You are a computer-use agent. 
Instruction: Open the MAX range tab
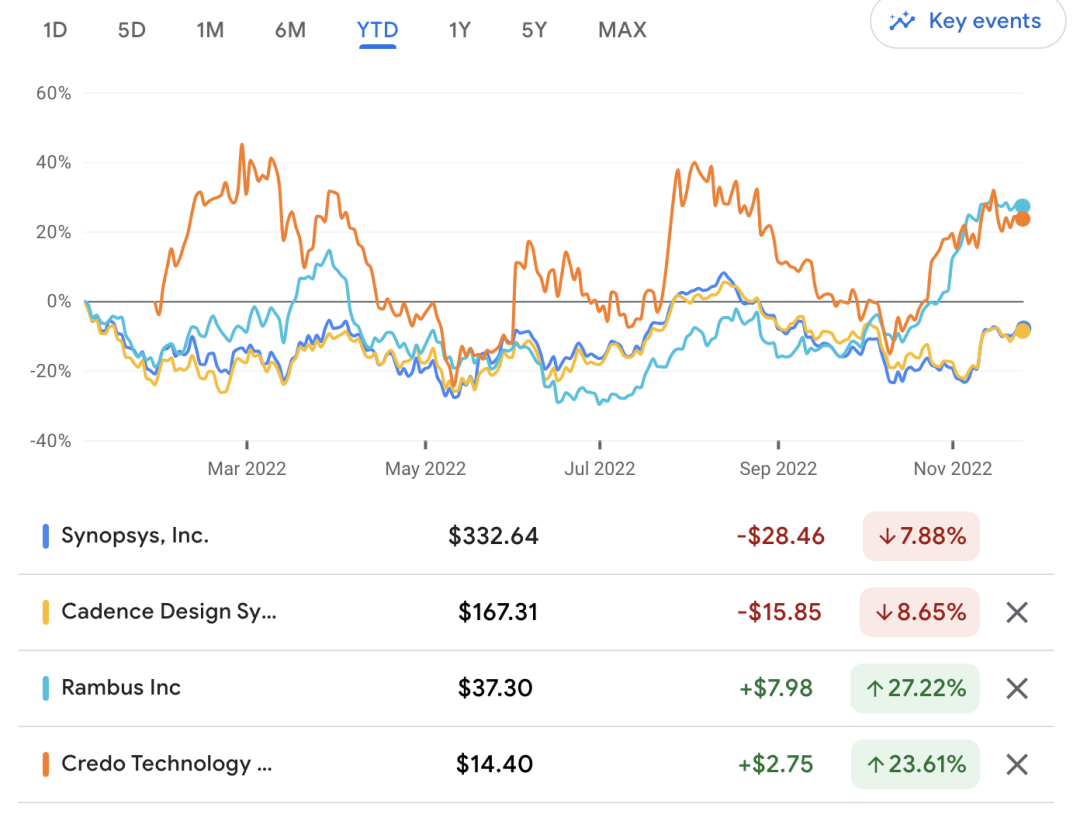(x=622, y=30)
